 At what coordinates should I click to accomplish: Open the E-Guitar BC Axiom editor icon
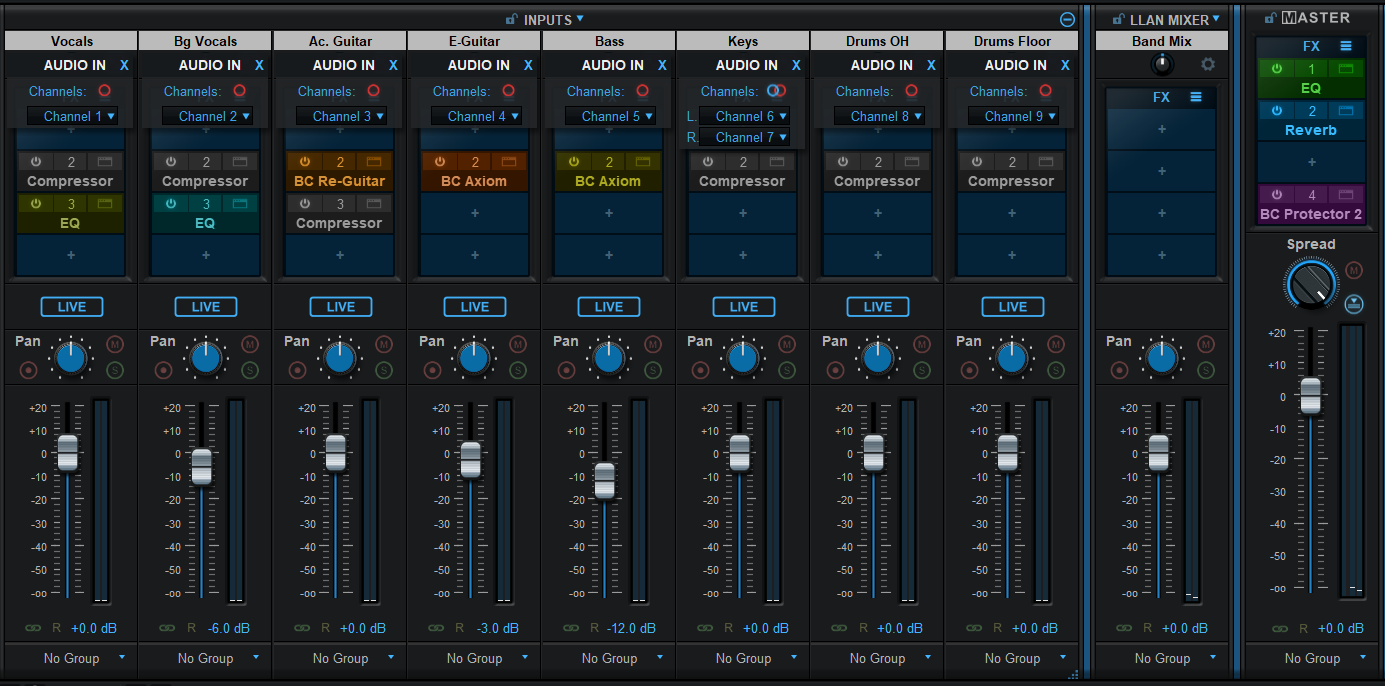point(509,161)
